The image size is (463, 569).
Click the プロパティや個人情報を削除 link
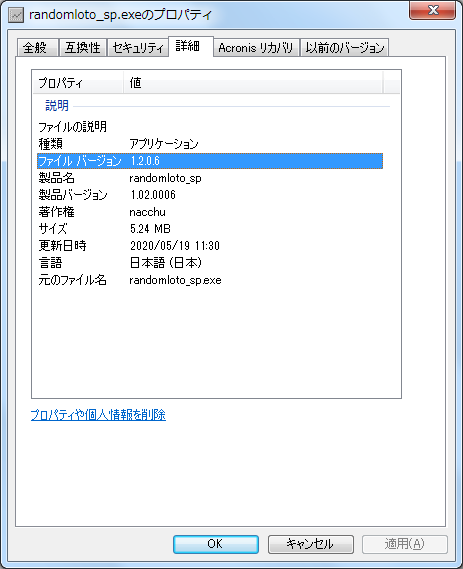click(x=98, y=415)
